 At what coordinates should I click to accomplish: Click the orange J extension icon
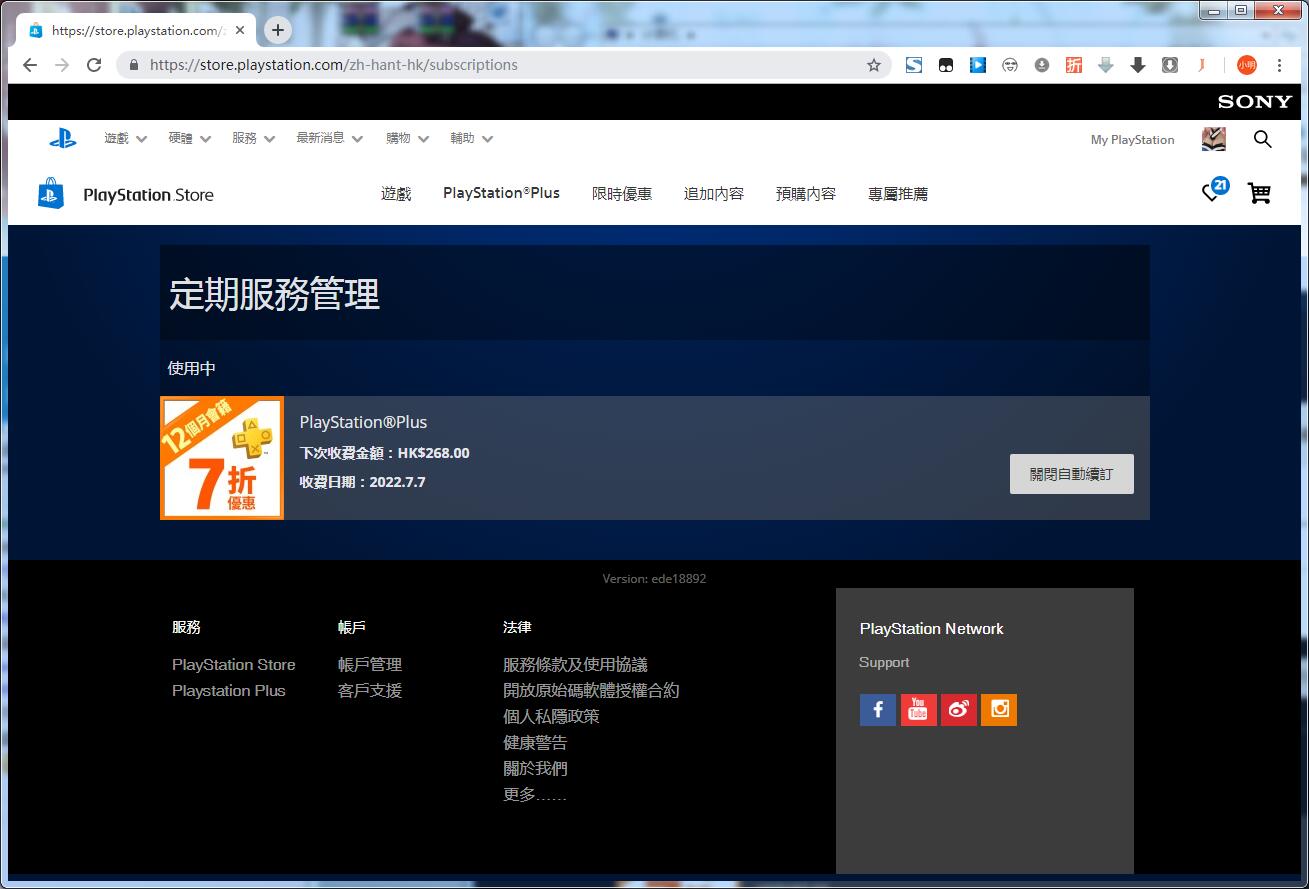pos(1201,65)
